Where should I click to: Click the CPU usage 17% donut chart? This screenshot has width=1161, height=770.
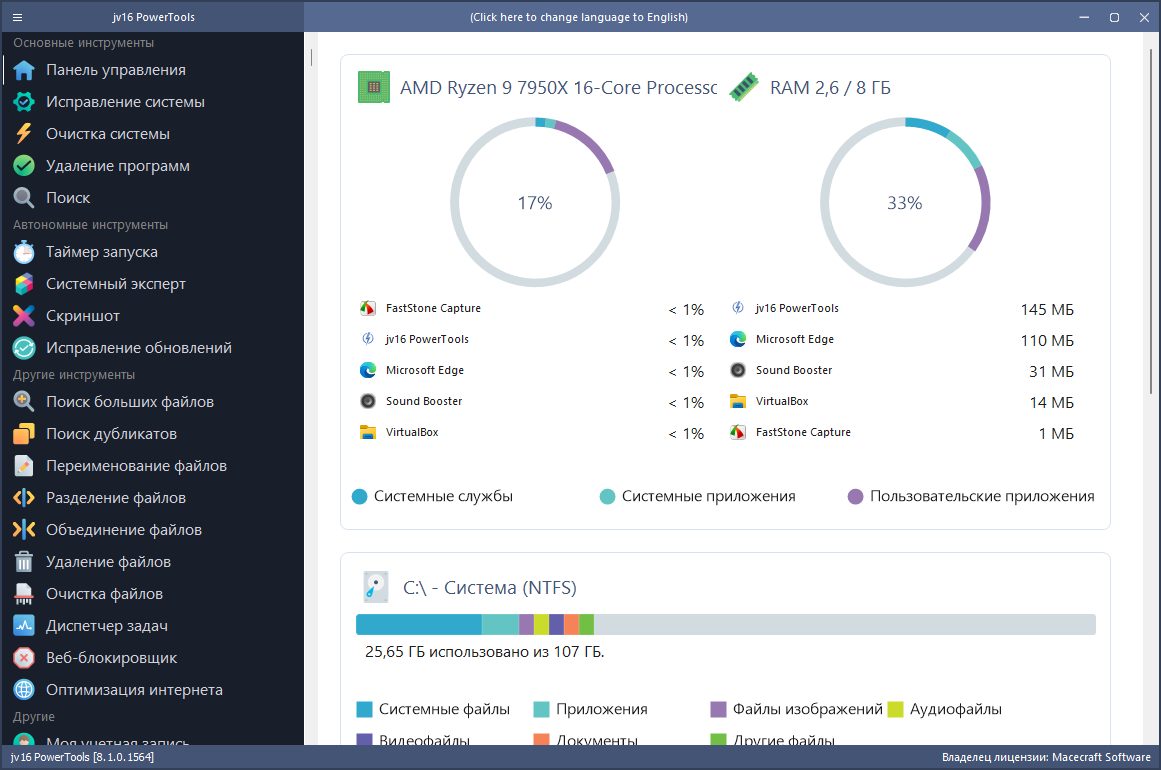[535, 203]
